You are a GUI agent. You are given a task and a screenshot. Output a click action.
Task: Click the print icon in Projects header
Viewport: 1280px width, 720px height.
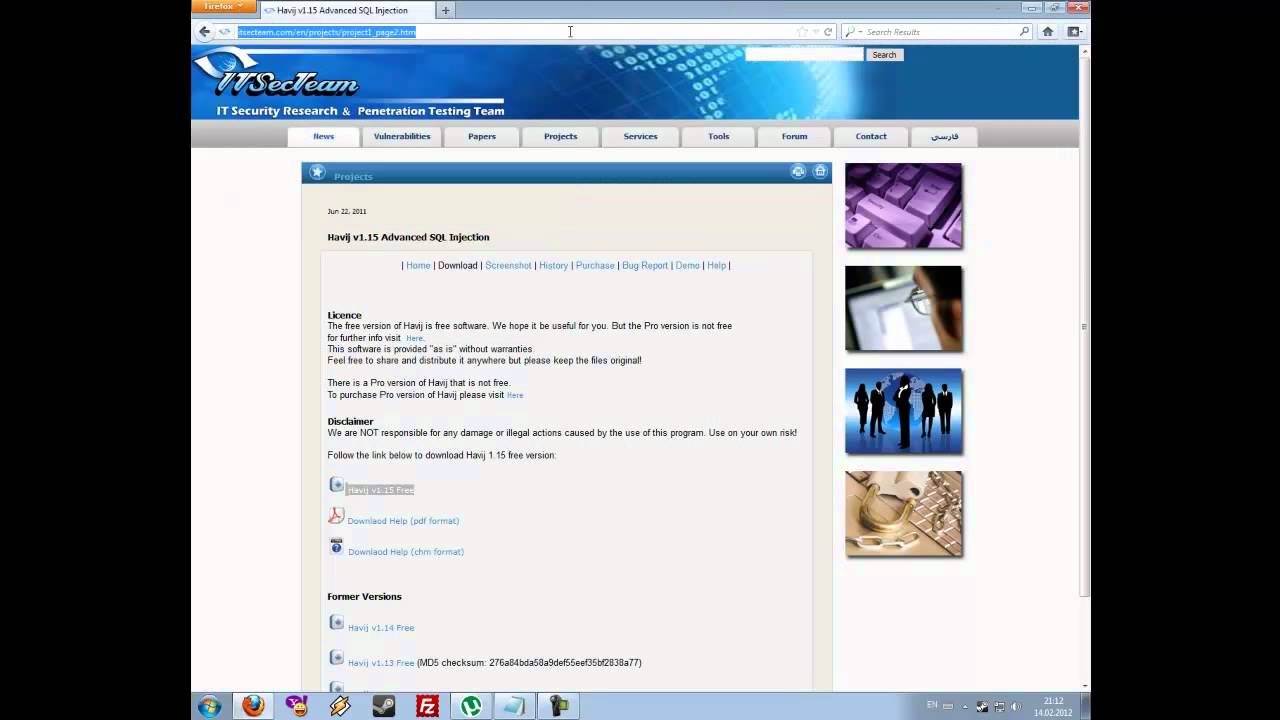pyautogui.click(x=798, y=172)
